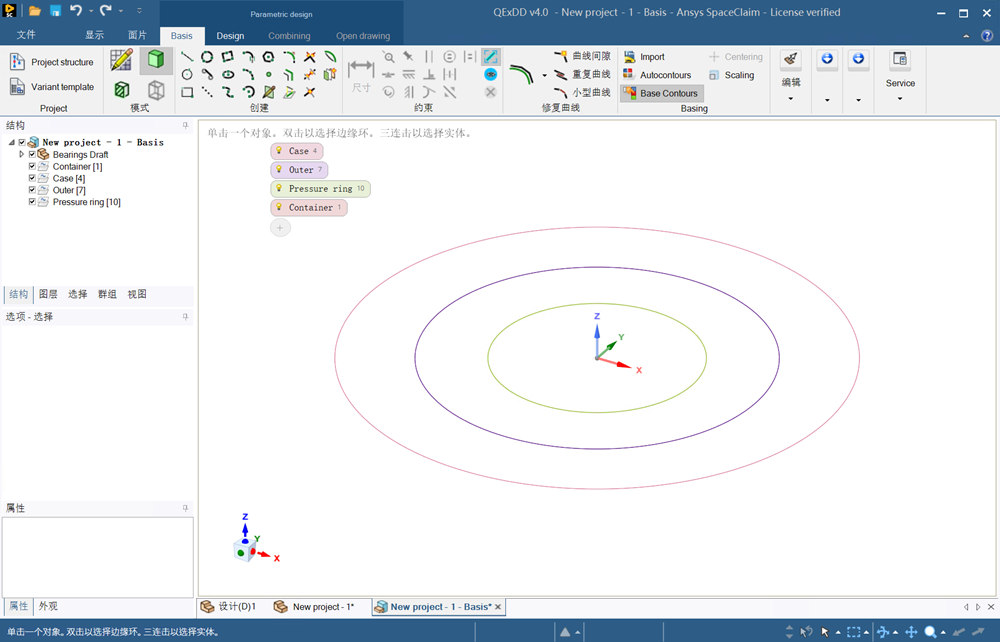Uncheck the Bearings Draft checkbox

coord(32,155)
